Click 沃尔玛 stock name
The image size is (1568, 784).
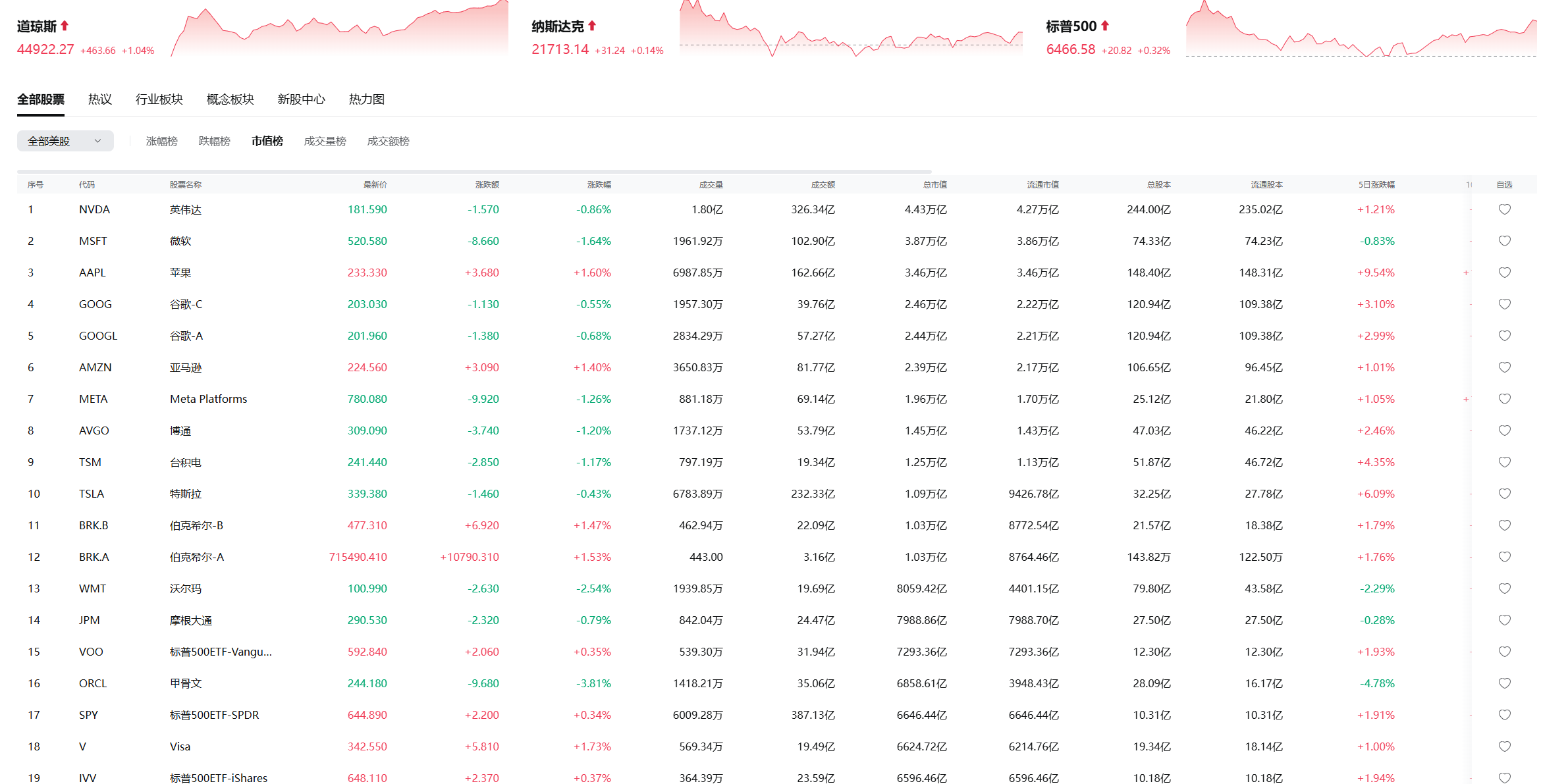coord(186,588)
